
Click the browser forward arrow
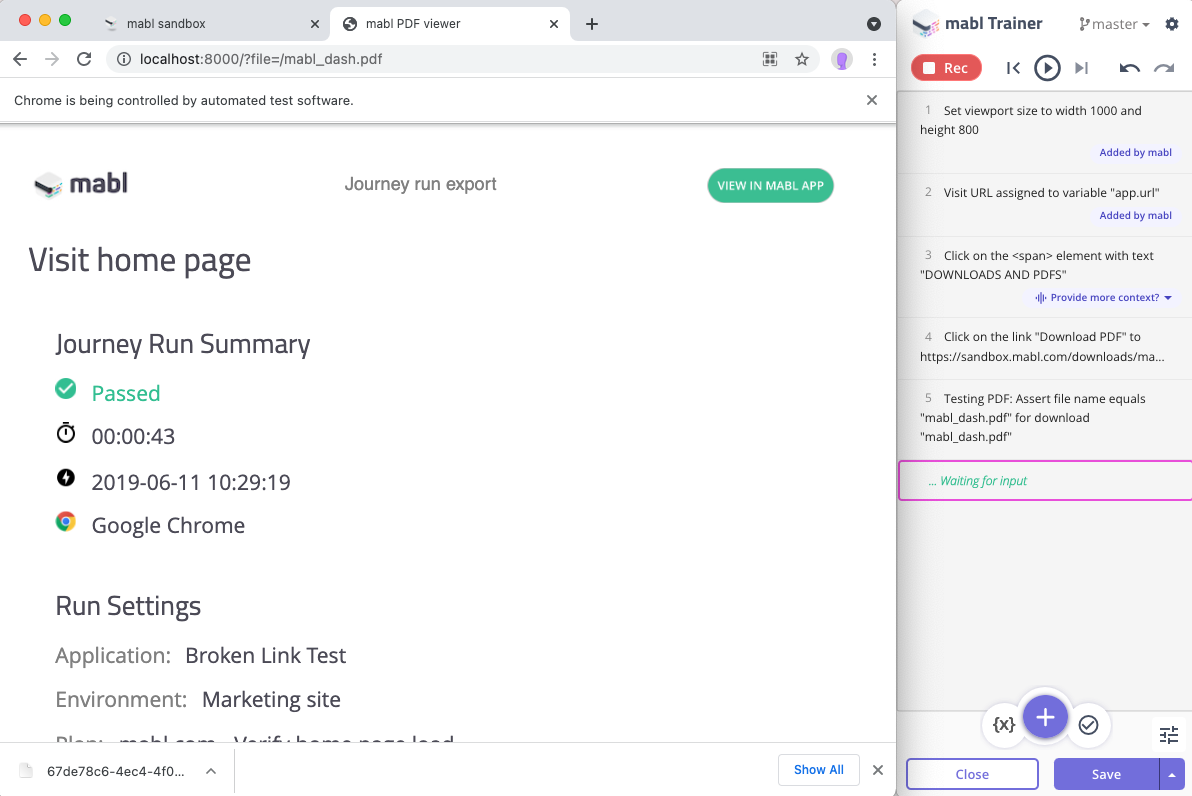pos(52,59)
